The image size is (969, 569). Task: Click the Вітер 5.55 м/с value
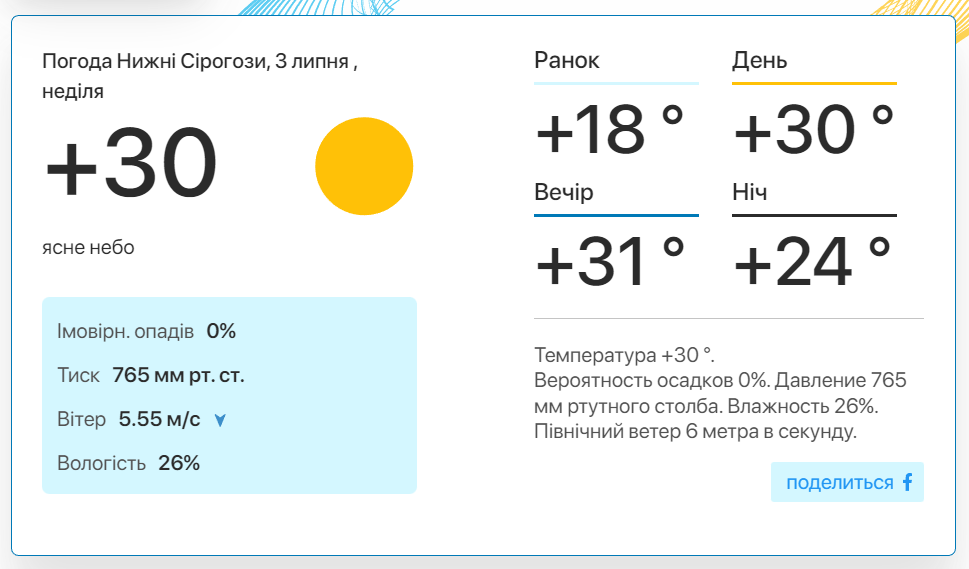(159, 419)
